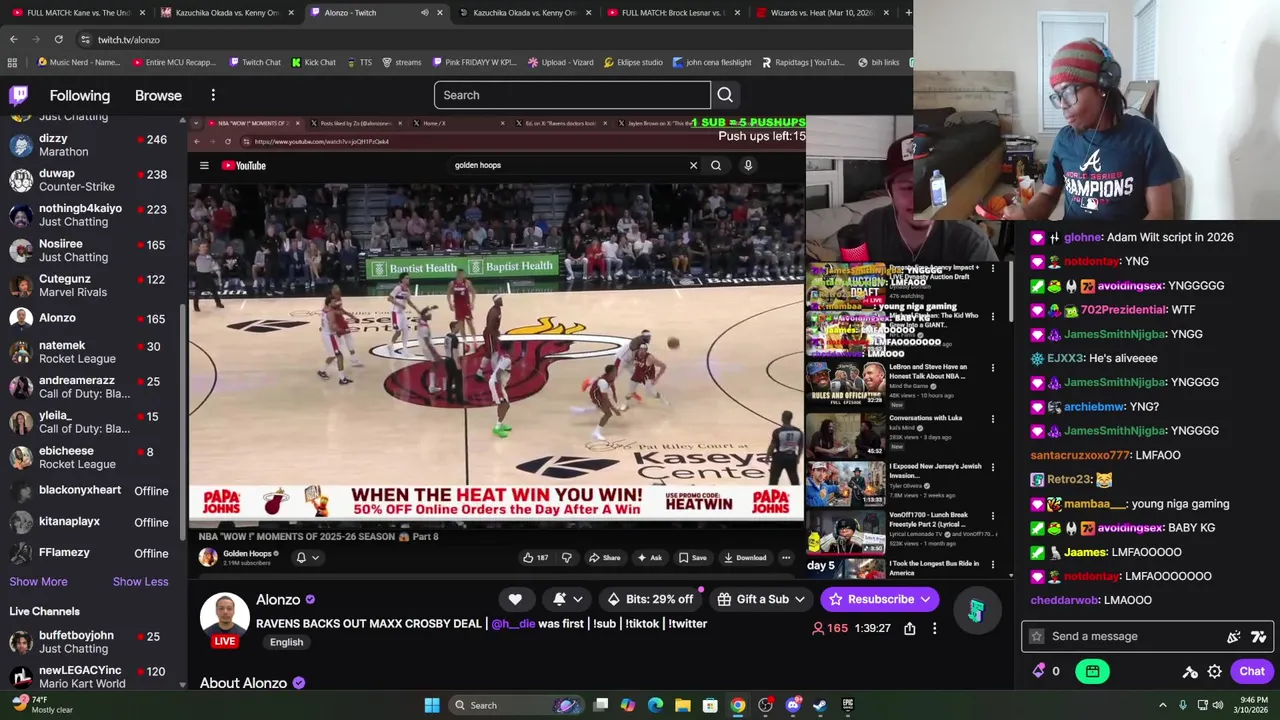This screenshot has height=720, width=1280.
Task: Focus the Twitch Search box
Action: (x=572, y=95)
